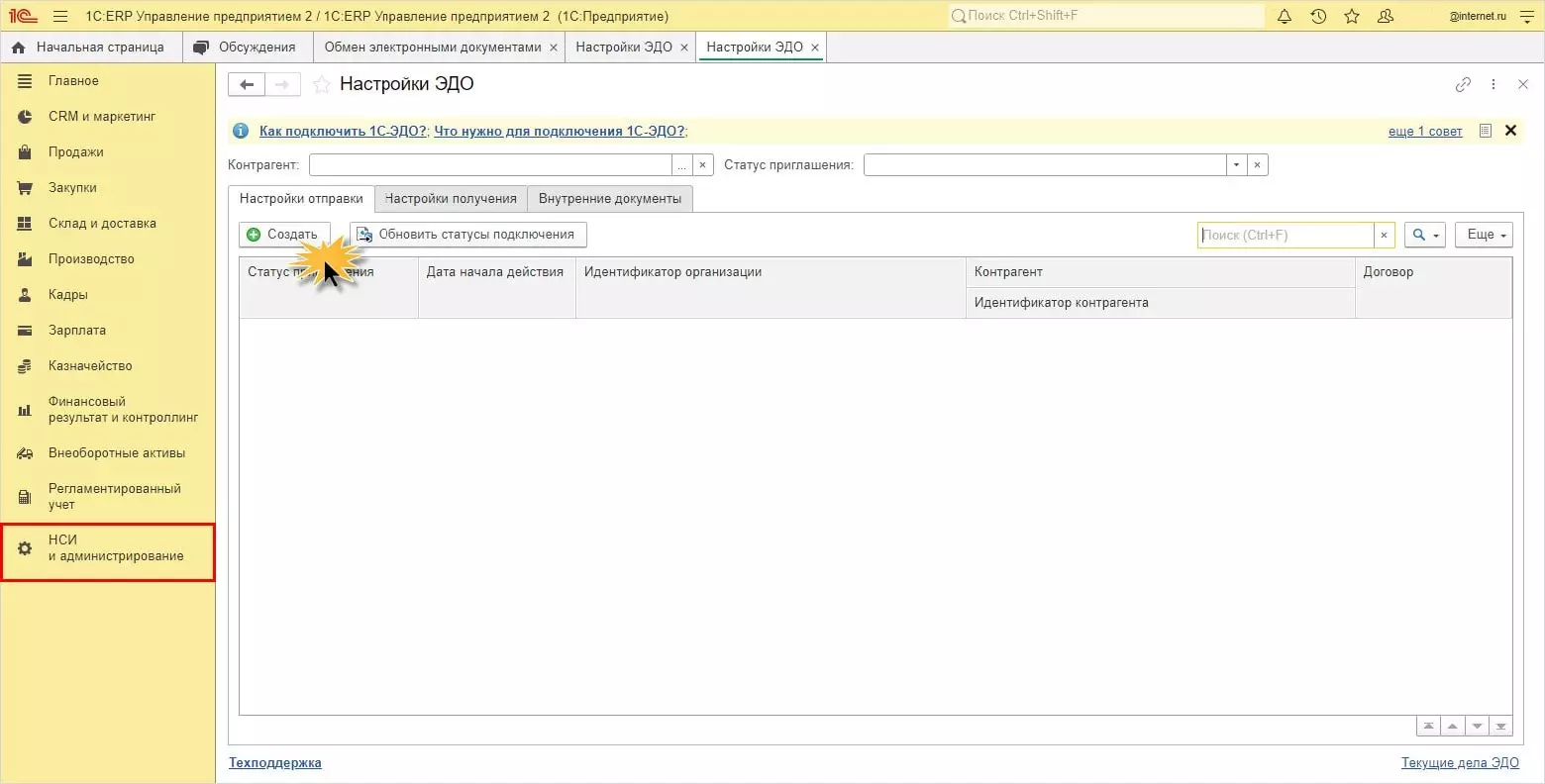
Task: Open Казначейство section in sidebar
Action: click(108, 366)
